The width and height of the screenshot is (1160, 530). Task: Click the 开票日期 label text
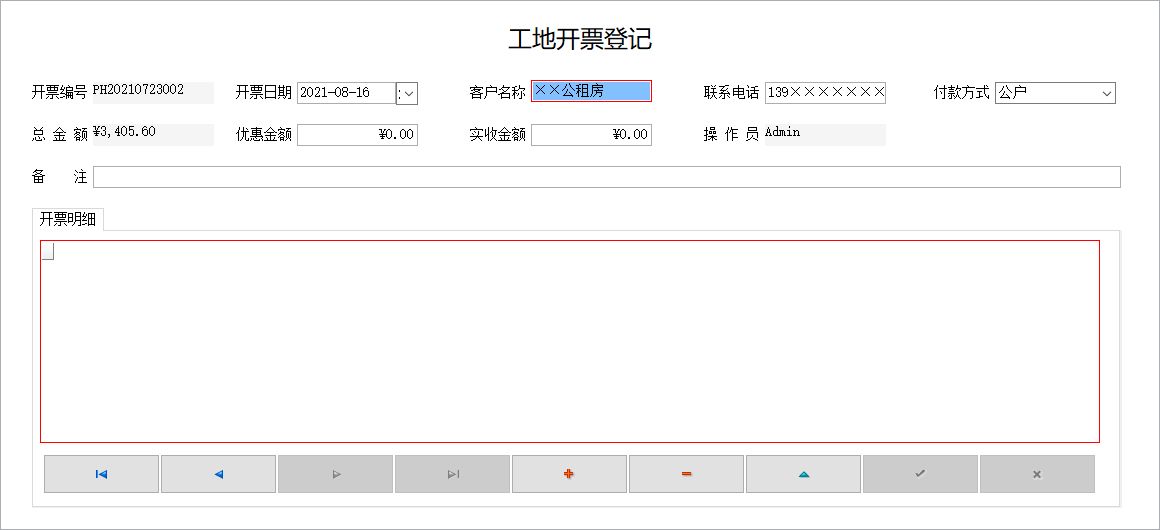click(263, 93)
